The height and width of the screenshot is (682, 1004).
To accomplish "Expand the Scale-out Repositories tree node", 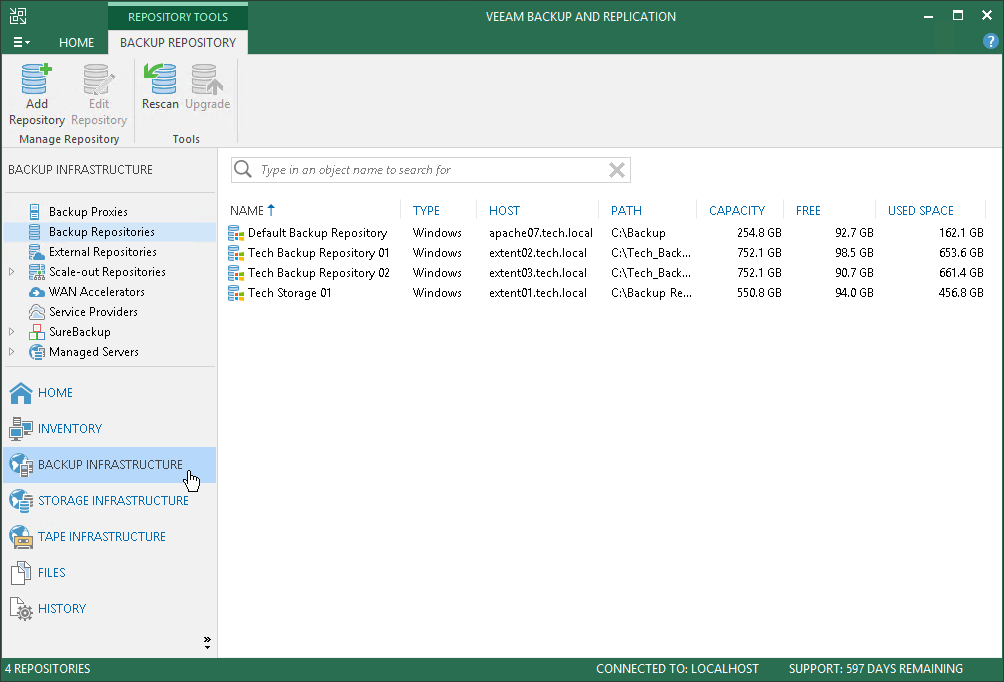I will (x=12, y=272).
